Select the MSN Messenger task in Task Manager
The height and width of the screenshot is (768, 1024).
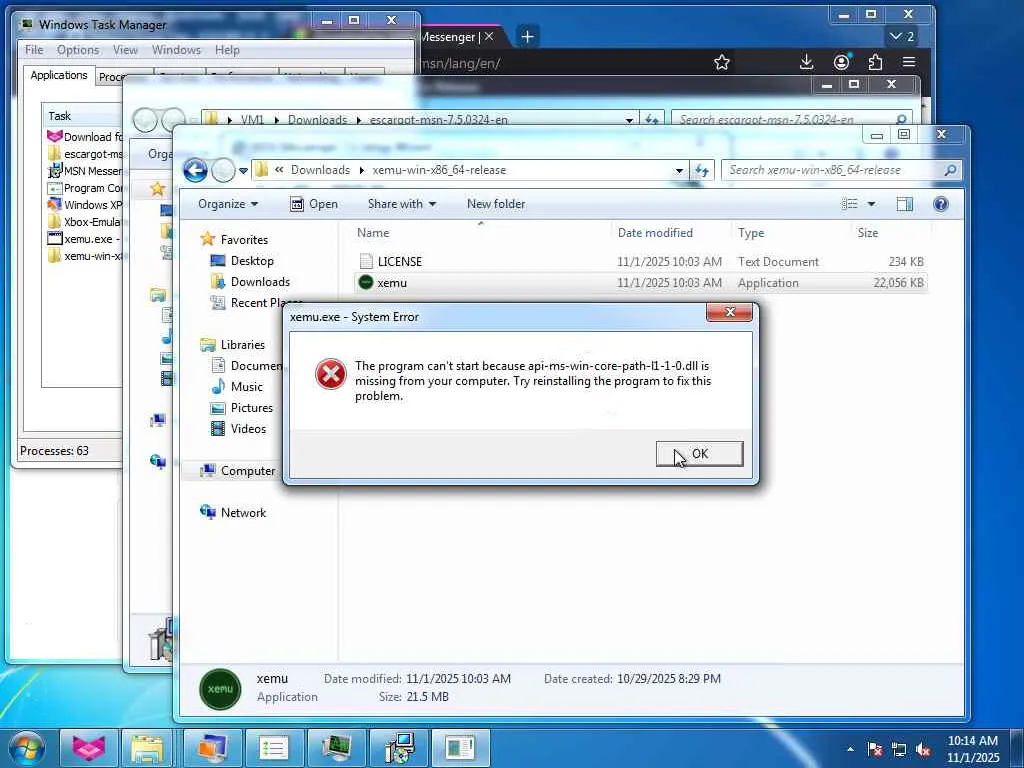pos(84,171)
